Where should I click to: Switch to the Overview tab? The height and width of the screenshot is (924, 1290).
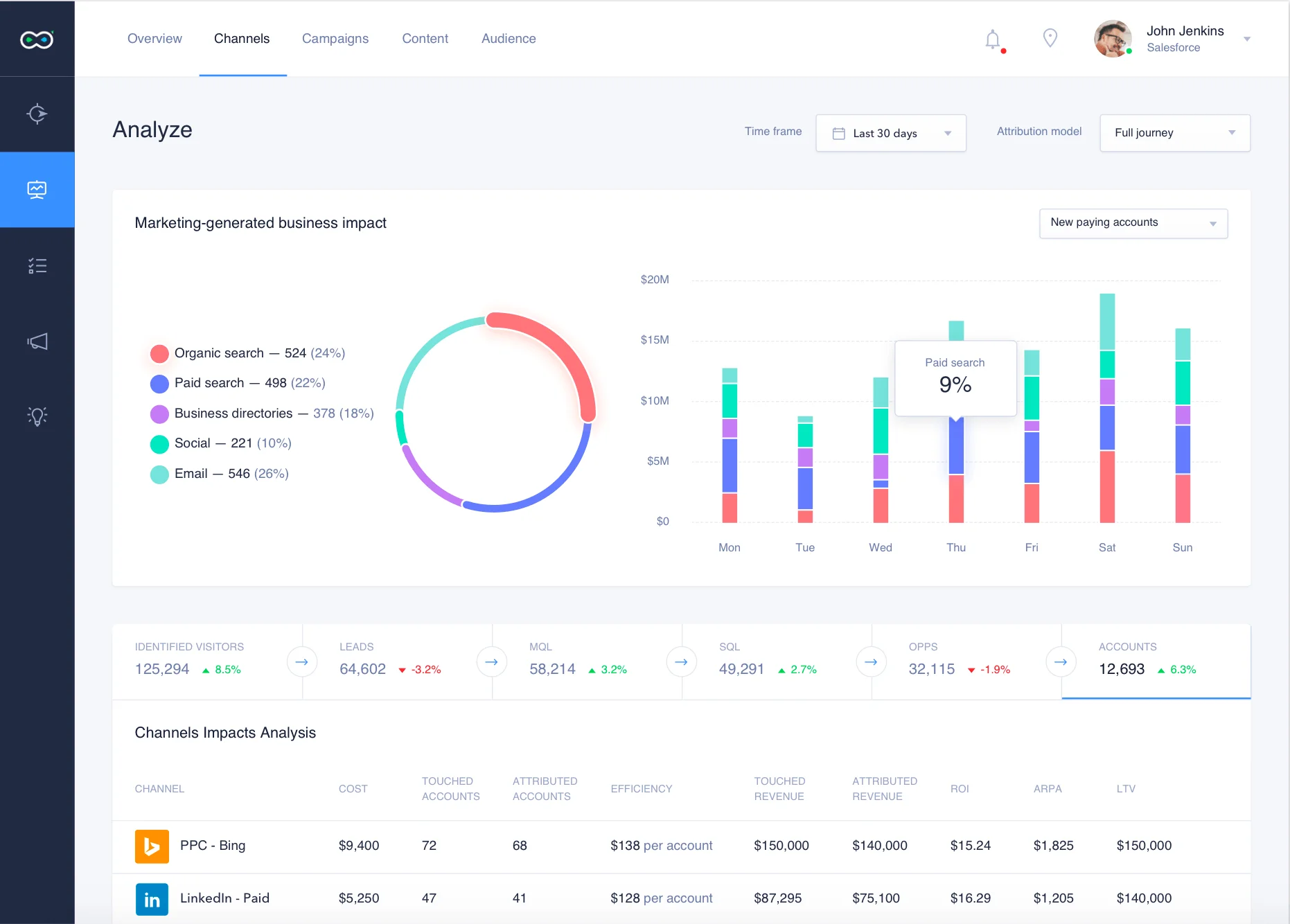(154, 39)
